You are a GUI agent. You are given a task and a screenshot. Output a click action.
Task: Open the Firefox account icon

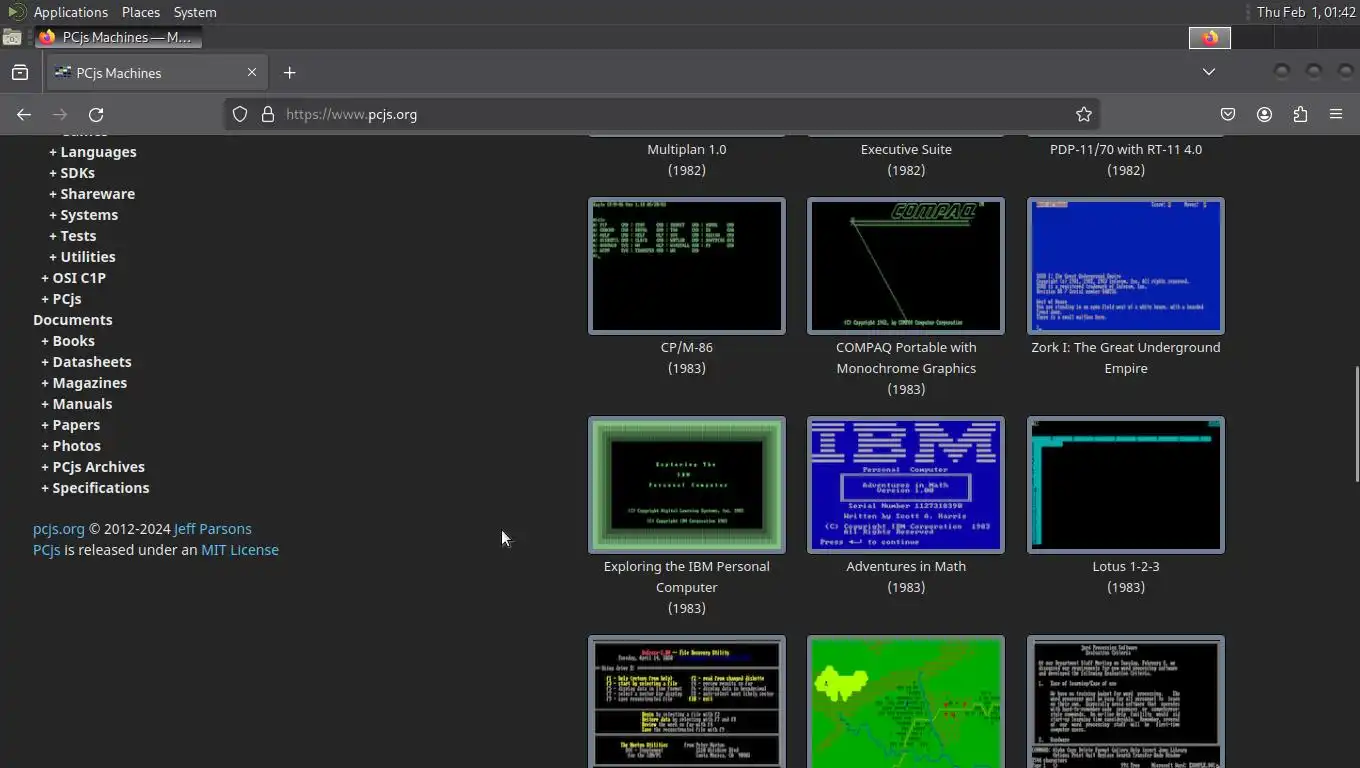tap(1264, 114)
